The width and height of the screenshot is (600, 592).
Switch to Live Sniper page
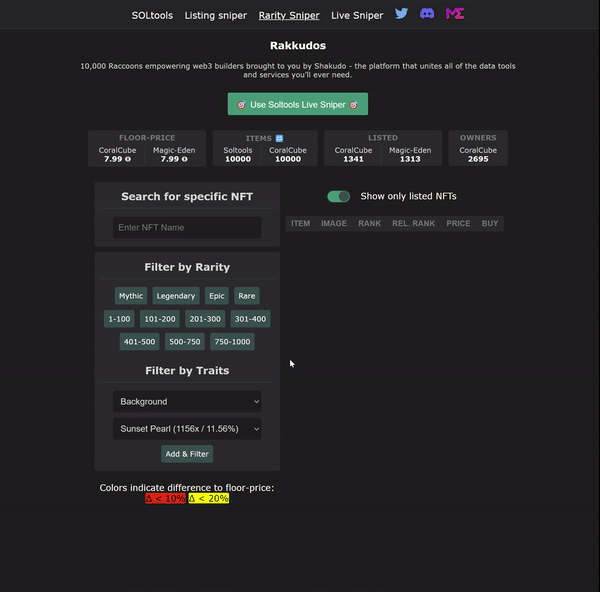pyautogui.click(x=357, y=15)
